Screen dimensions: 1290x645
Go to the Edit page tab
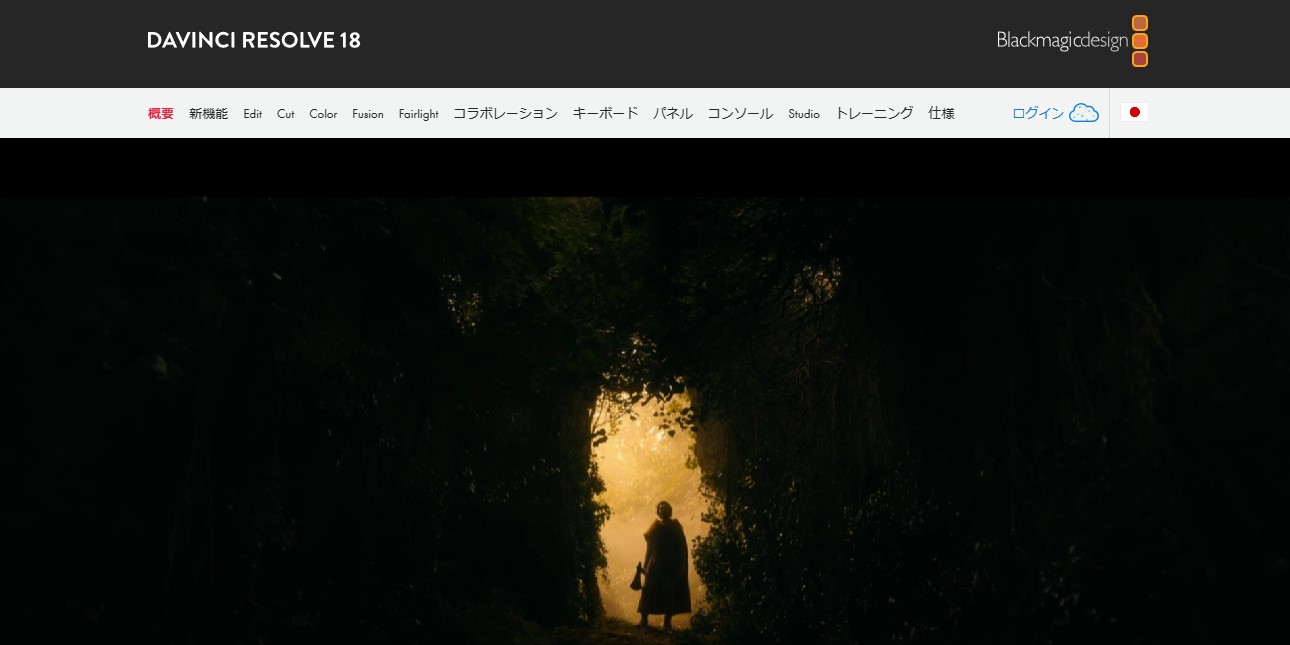tap(252, 114)
